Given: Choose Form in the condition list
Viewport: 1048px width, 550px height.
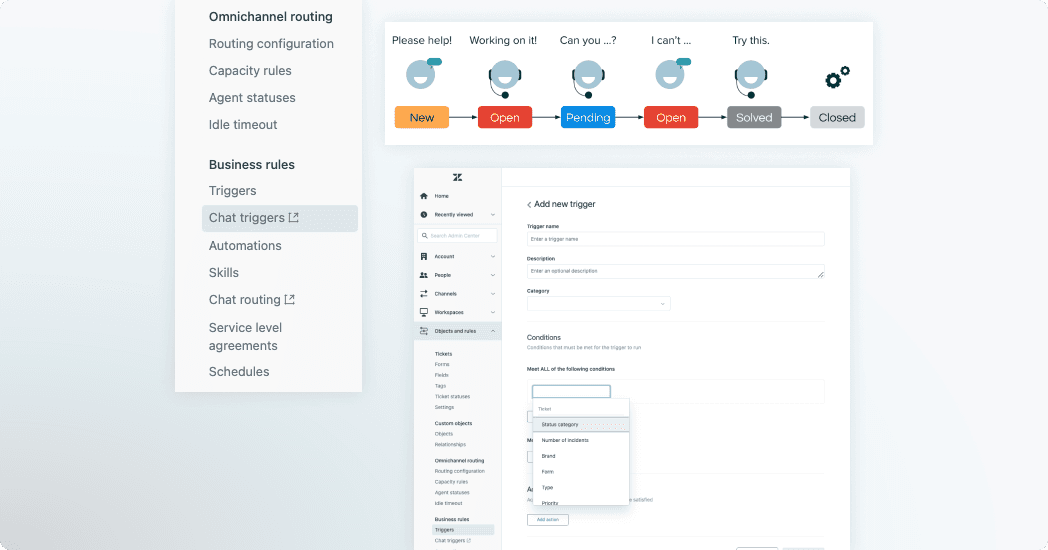Looking at the screenshot, I should click(x=581, y=472).
